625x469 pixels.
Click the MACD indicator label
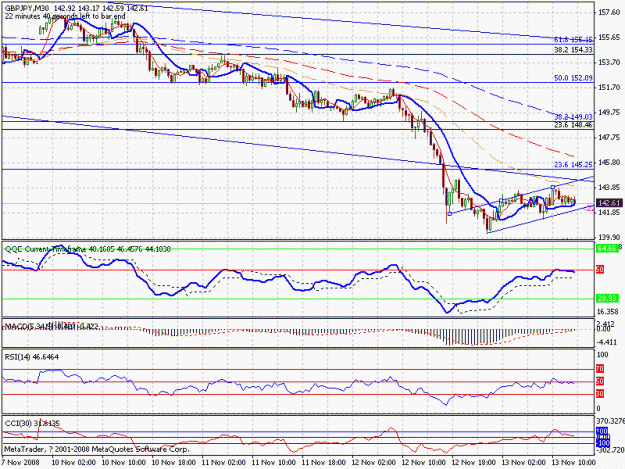(51, 327)
